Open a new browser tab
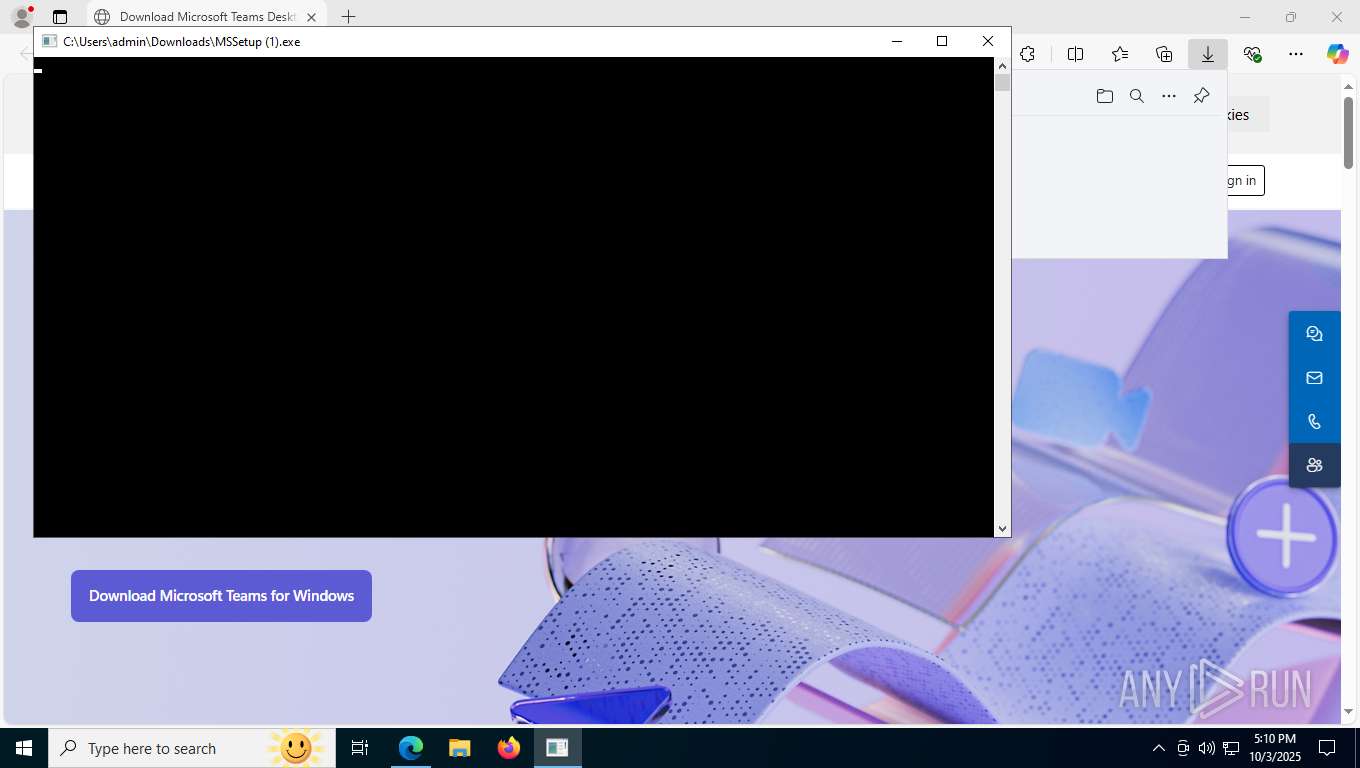 tap(348, 17)
